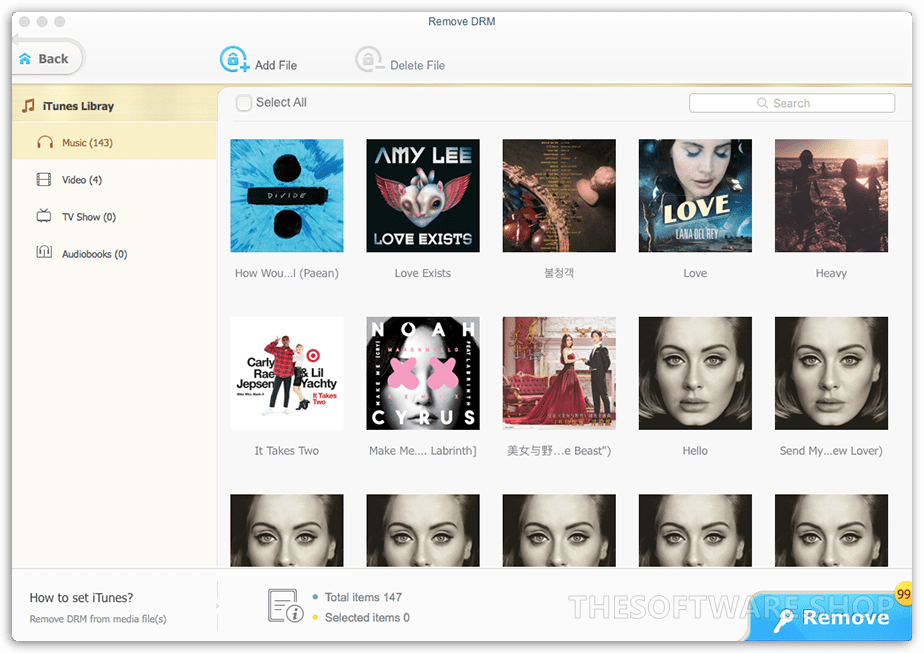924x653 pixels.
Task: Click the 'Hello' song title
Action: click(695, 450)
